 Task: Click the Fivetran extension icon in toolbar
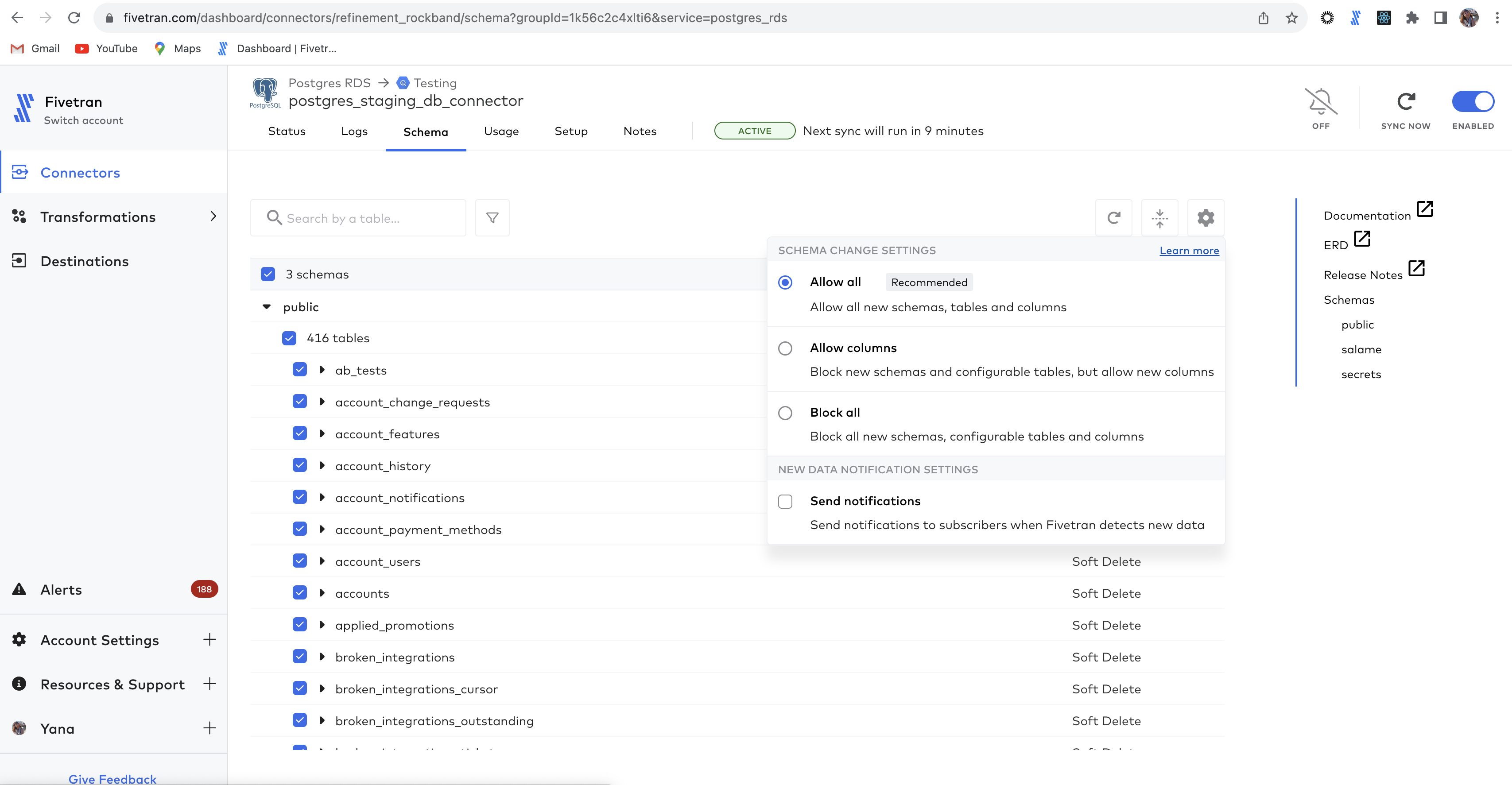tap(1355, 18)
